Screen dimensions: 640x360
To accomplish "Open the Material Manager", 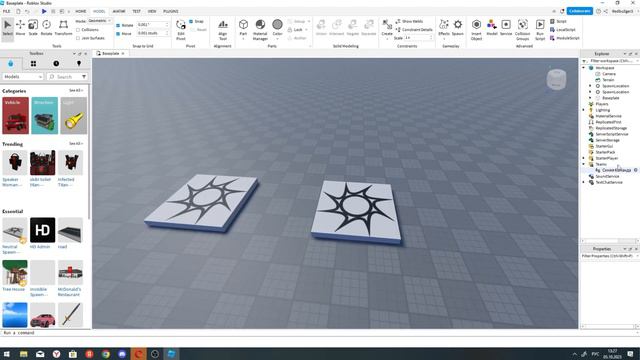I will tap(260, 29).
